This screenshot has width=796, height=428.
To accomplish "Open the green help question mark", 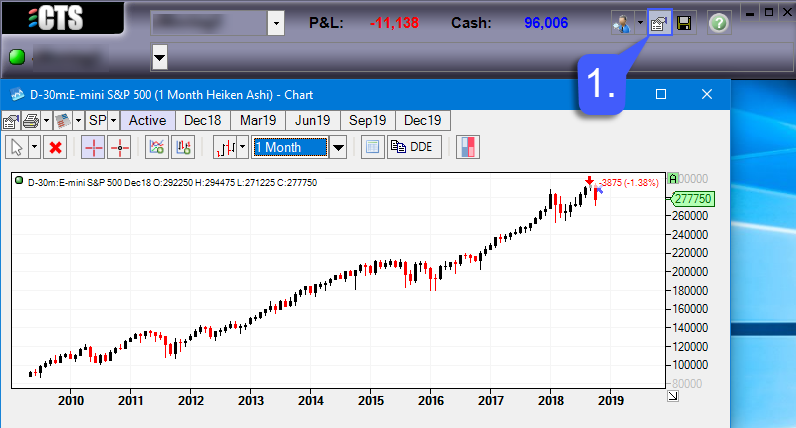I will pyautogui.click(x=719, y=23).
